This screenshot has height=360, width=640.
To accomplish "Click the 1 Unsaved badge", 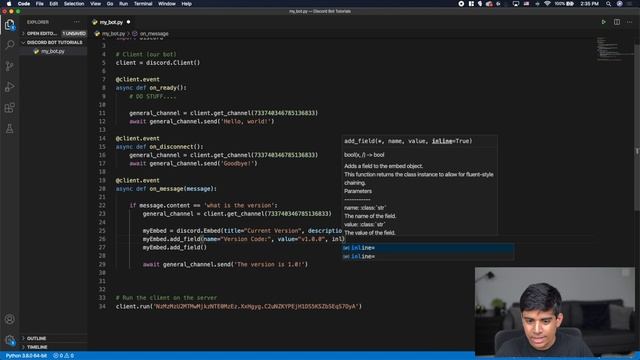I will point(74,33).
